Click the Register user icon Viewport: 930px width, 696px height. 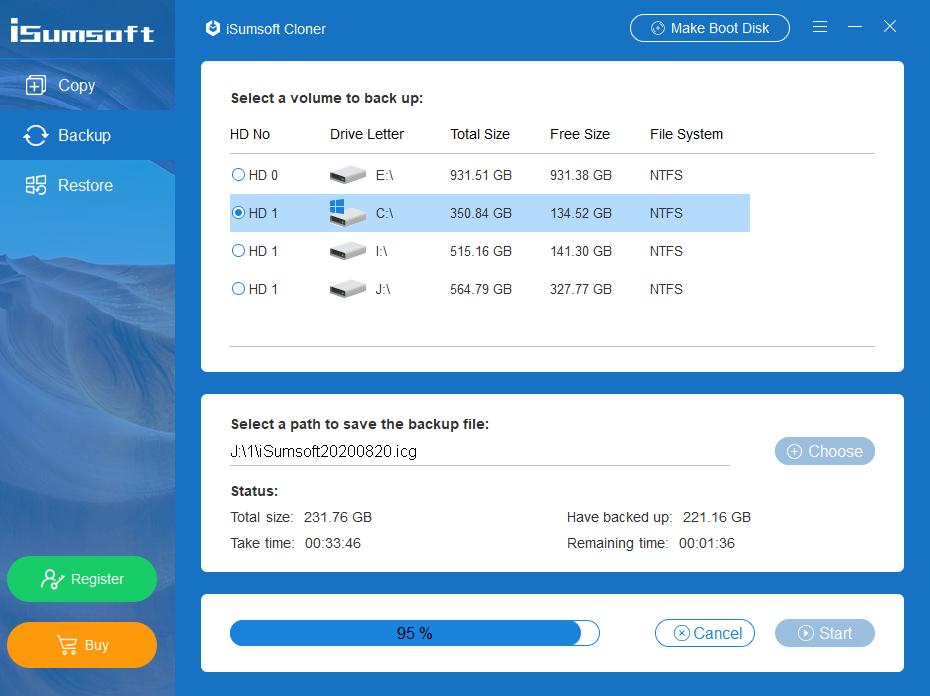[x=52, y=579]
